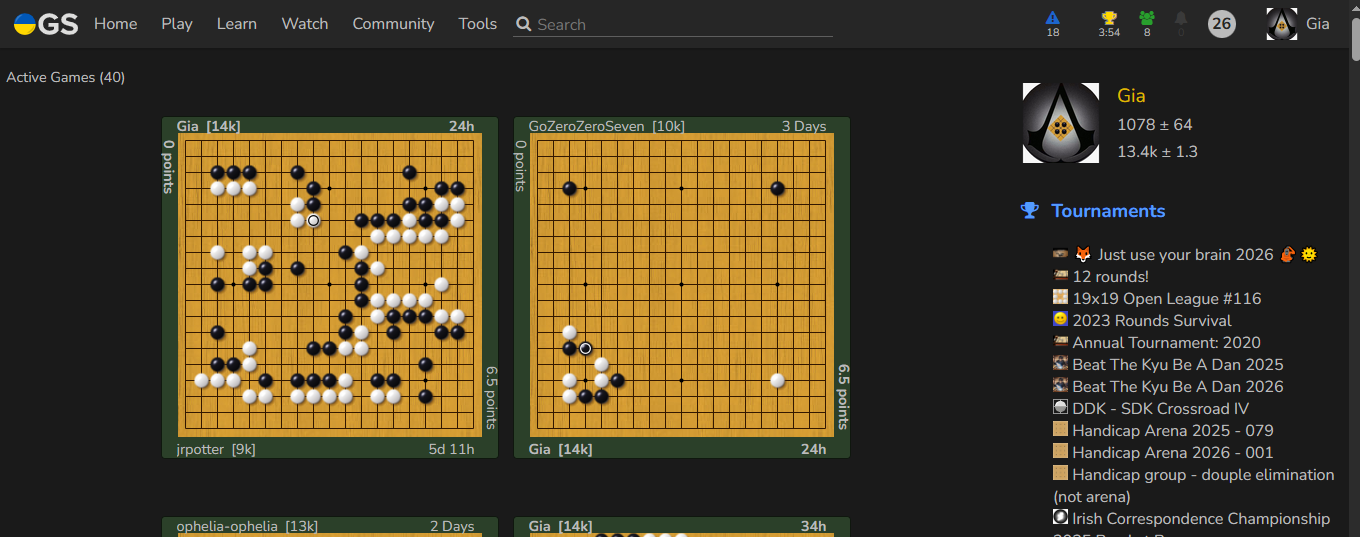Open the 19x19 Open League #116 tournament
Viewport: 1360px width, 537px height.
coord(1166,299)
